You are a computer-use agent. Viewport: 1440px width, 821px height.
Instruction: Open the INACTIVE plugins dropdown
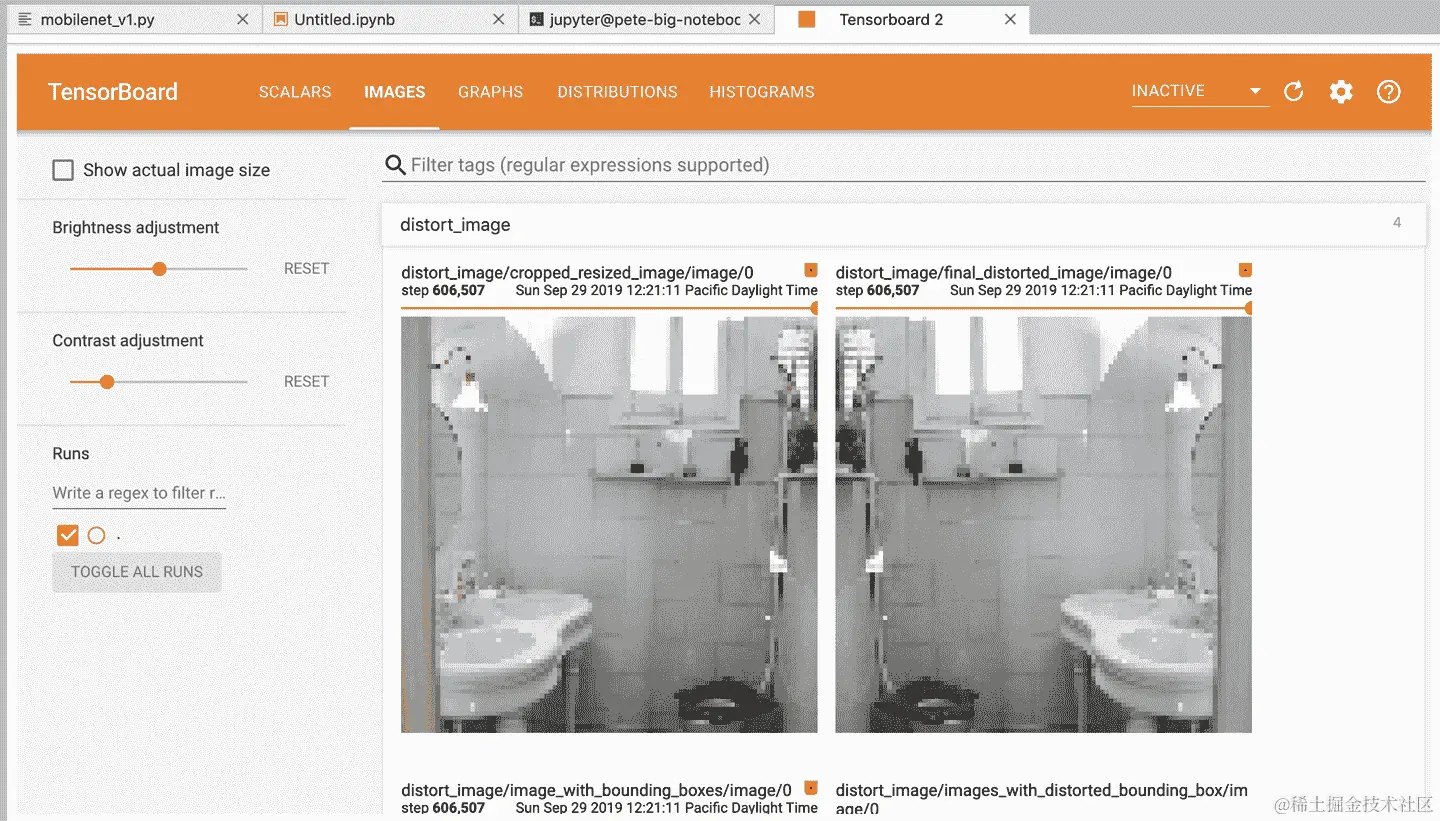[x=1200, y=91]
